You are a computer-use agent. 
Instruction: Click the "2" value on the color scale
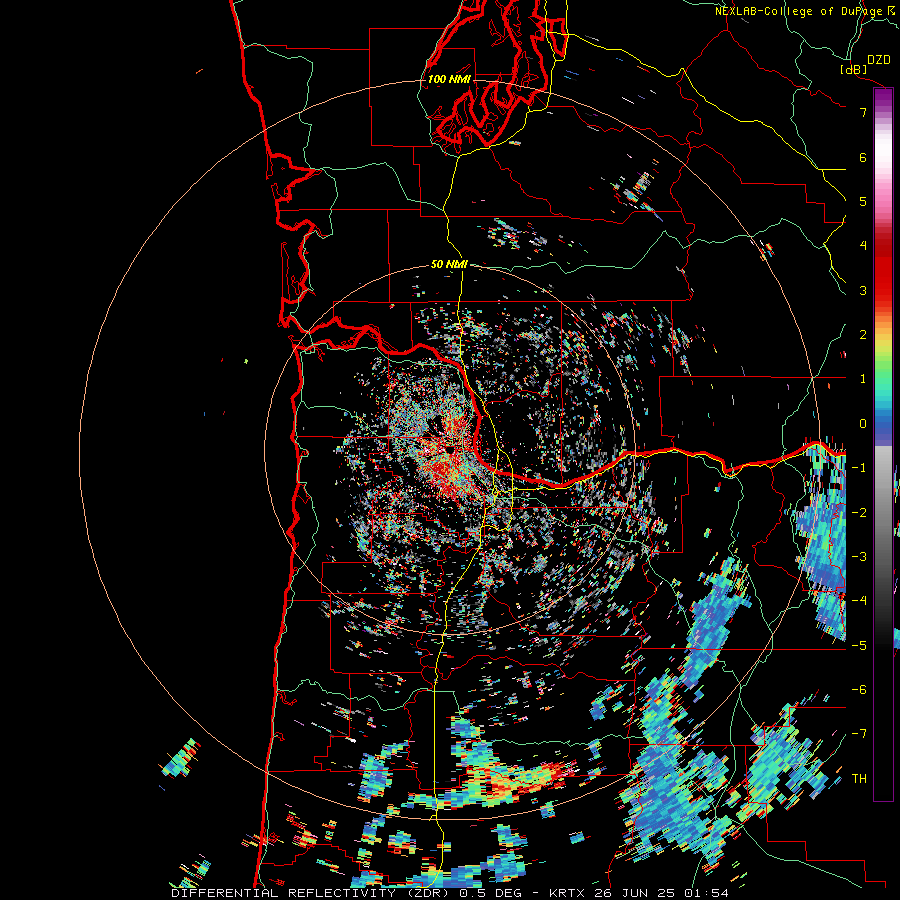click(863, 334)
